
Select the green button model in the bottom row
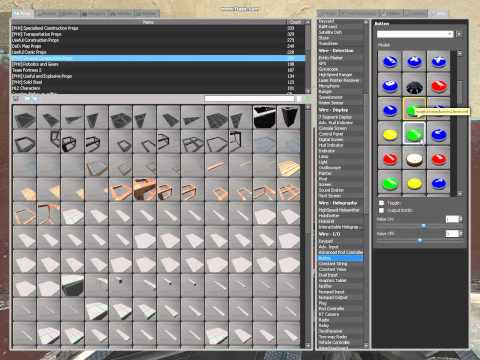[389, 183]
